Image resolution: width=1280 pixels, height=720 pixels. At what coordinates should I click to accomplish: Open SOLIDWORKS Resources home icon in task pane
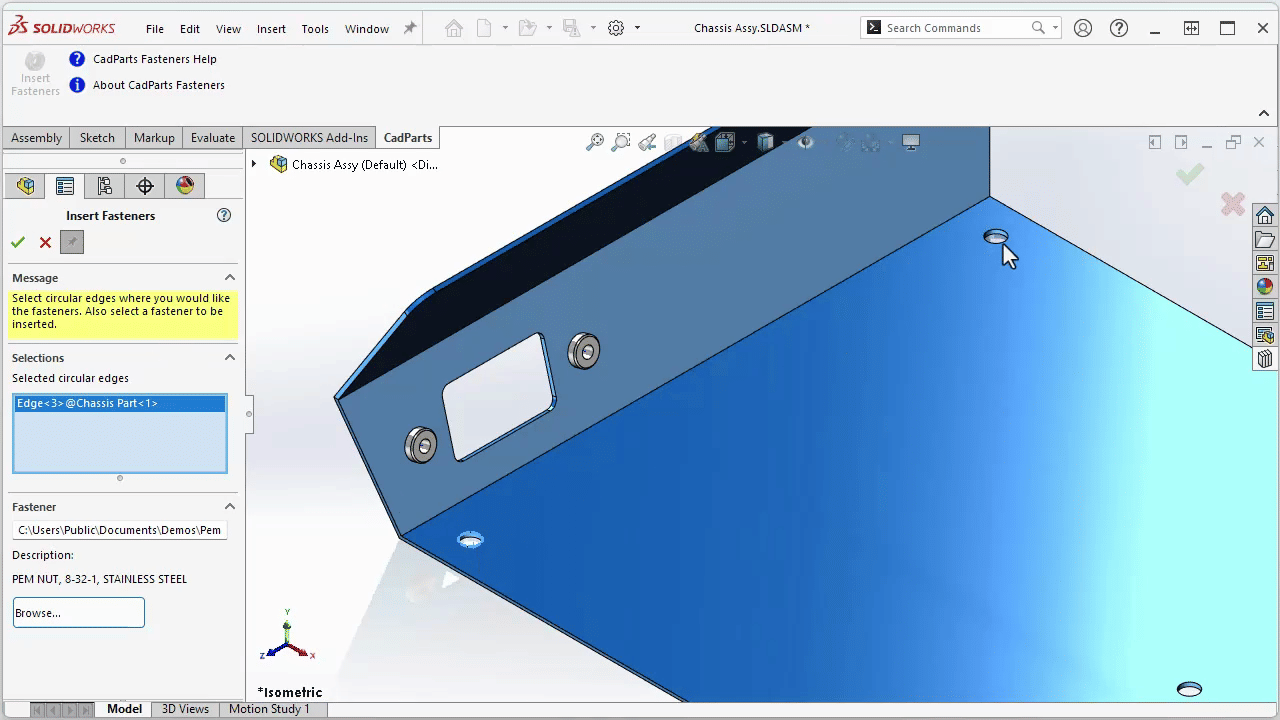(x=1265, y=216)
